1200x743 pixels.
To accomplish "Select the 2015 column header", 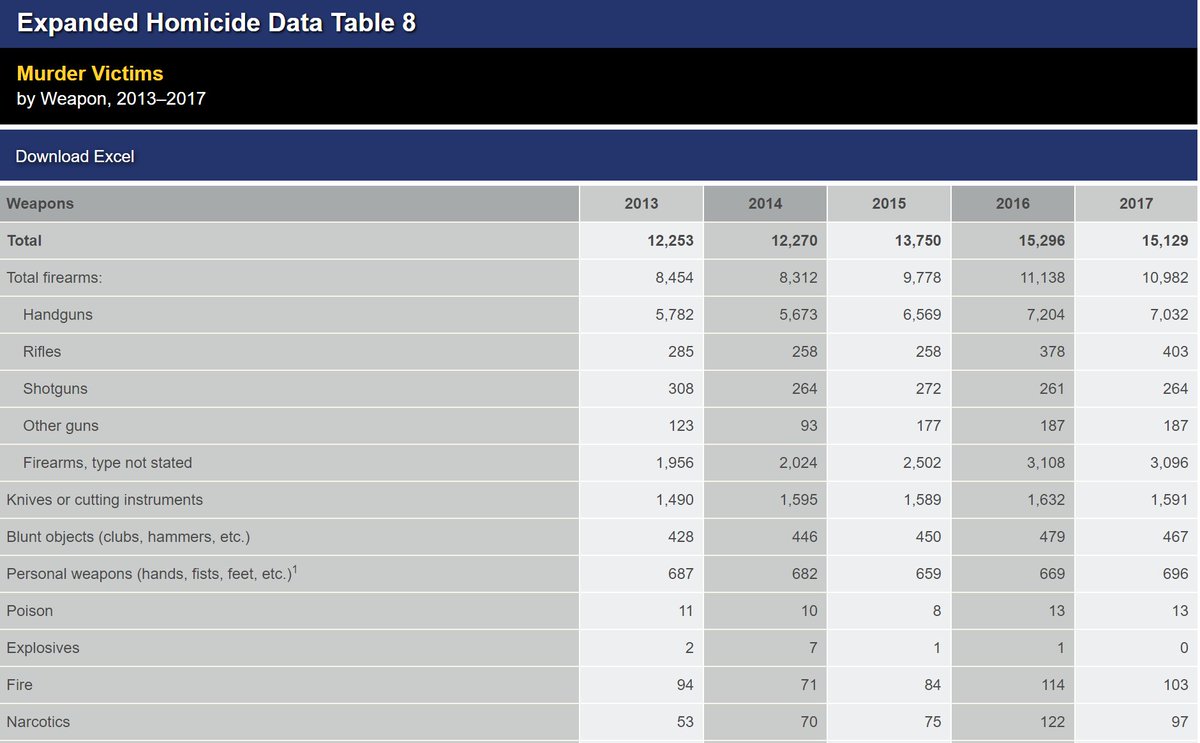I will [889, 203].
